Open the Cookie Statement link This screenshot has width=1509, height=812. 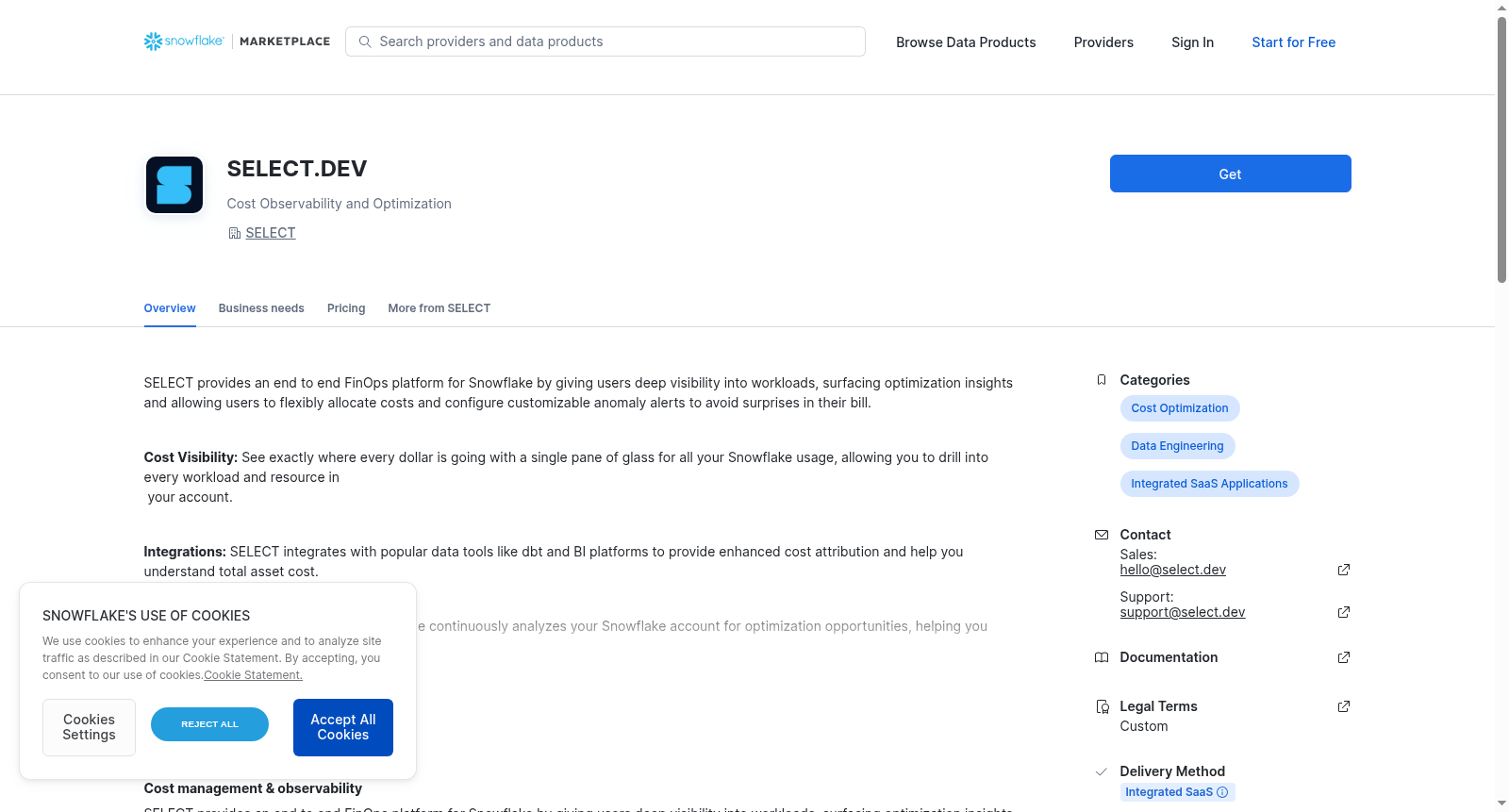click(x=253, y=675)
